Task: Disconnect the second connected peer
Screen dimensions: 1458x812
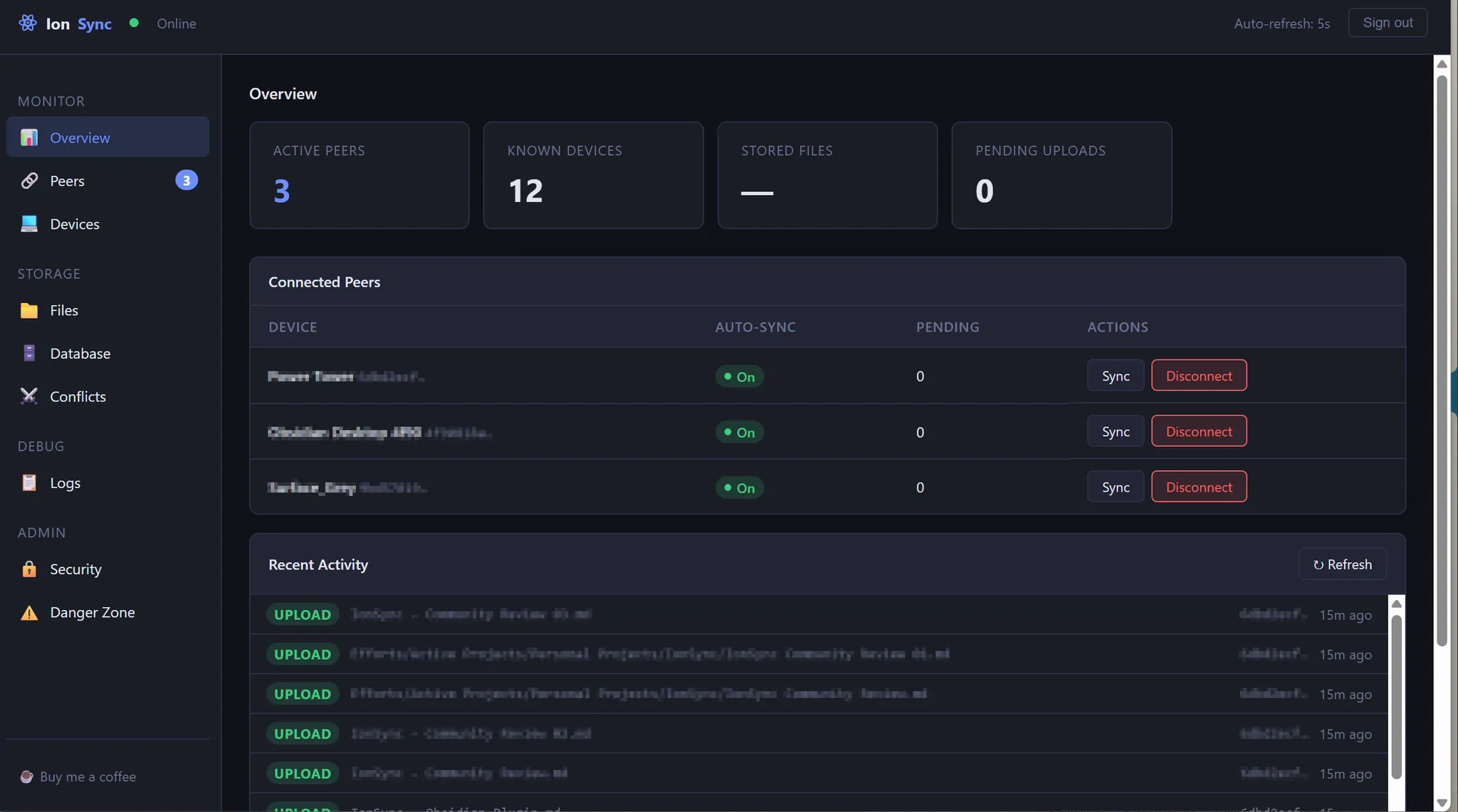Action: (x=1199, y=431)
